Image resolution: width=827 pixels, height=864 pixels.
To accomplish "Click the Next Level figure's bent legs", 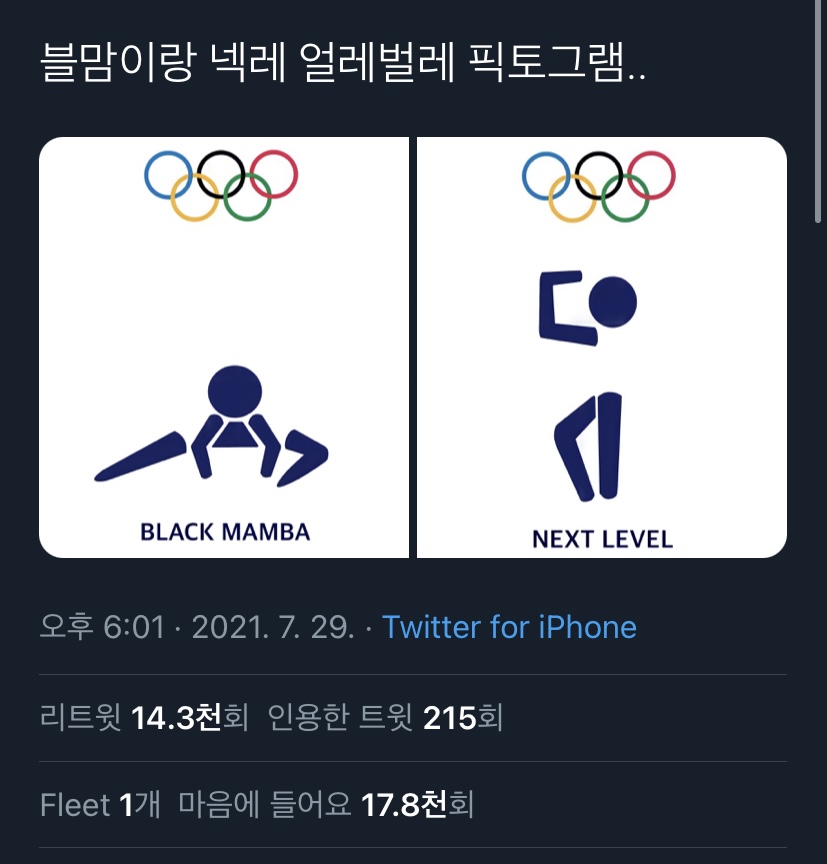I will point(586,446).
